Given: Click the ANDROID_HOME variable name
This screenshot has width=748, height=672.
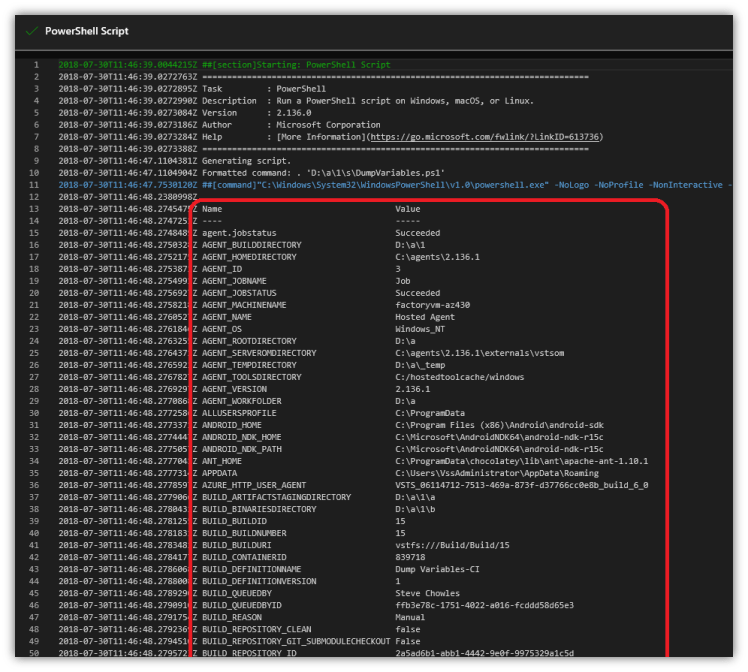Looking at the screenshot, I should tap(232, 425).
